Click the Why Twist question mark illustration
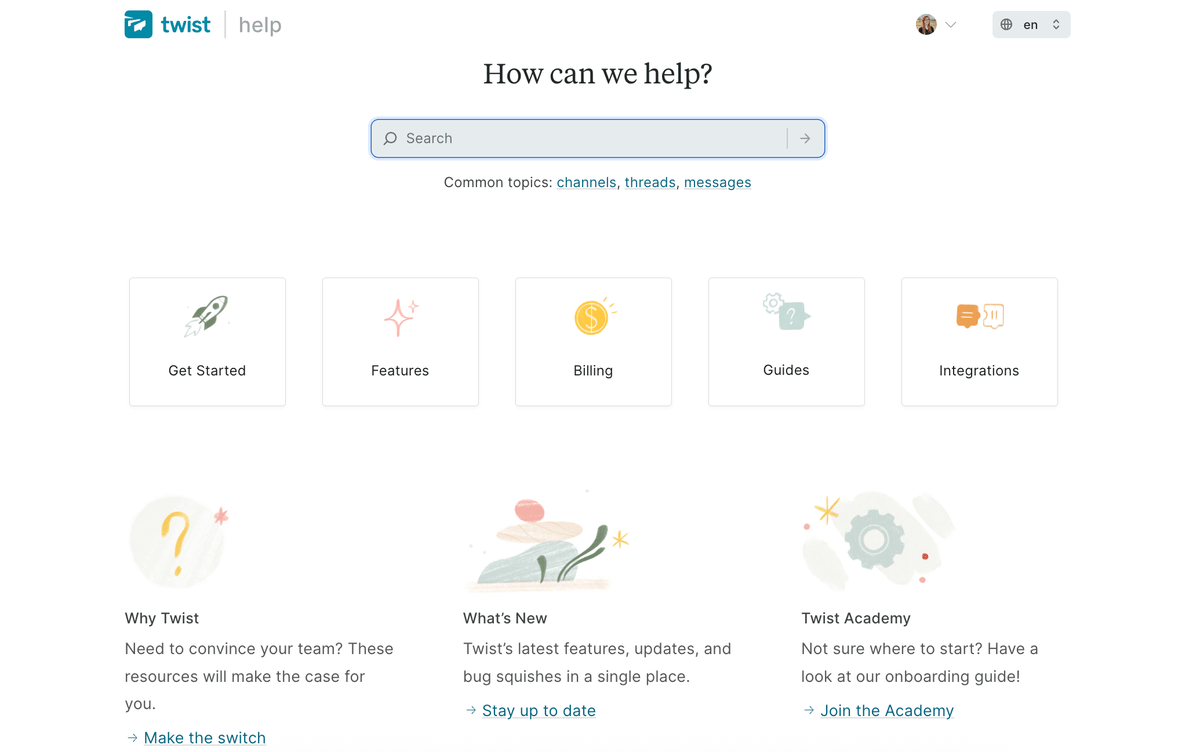 click(178, 542)
